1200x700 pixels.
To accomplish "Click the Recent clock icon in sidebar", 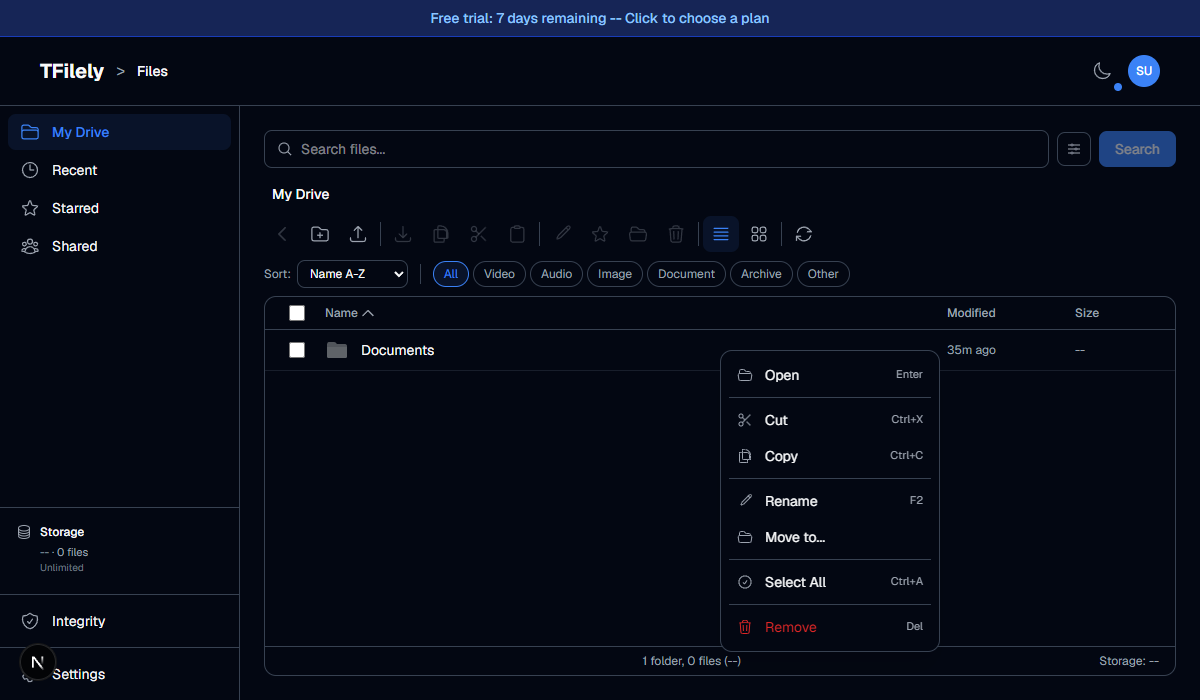I will 30,170.
